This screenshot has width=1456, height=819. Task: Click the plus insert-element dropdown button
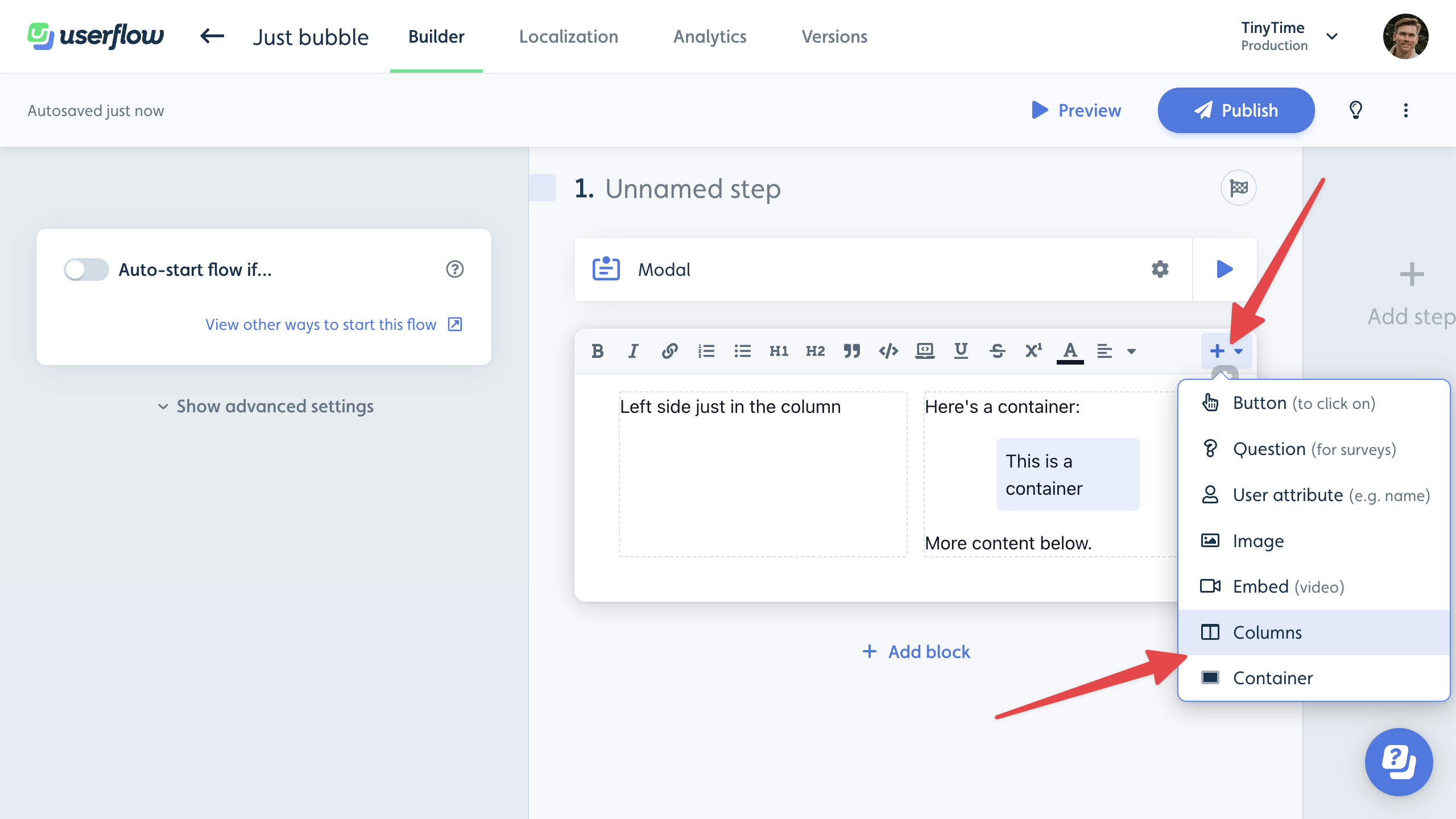(1226, 351)
